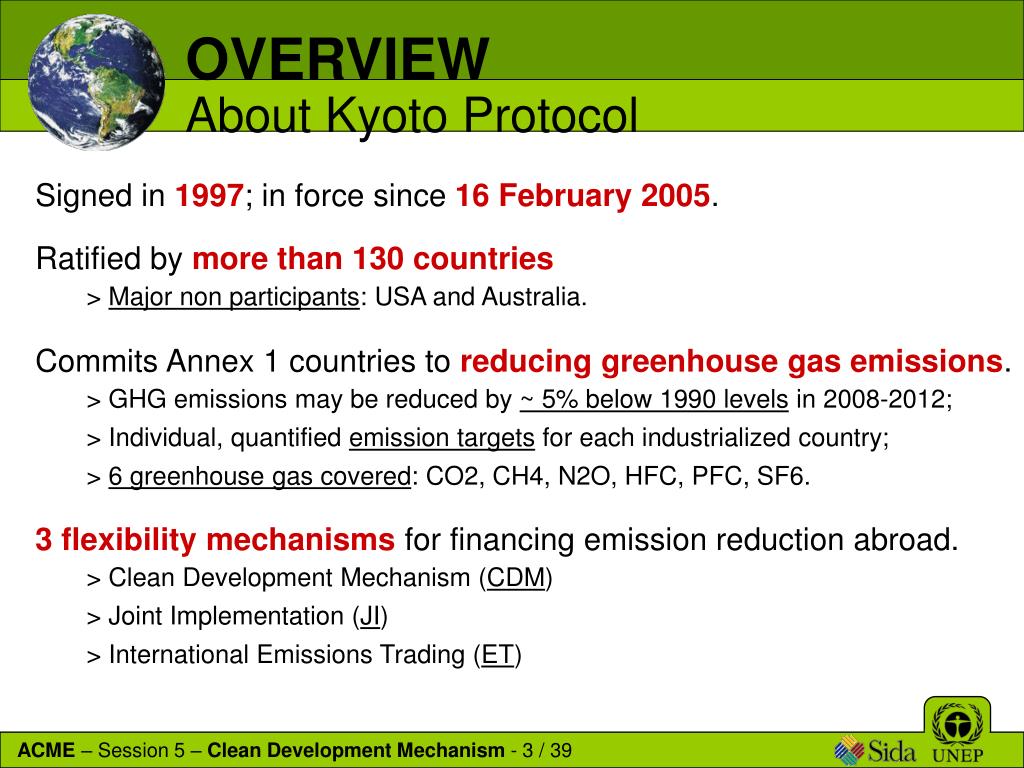Screen dimensions: 1024x768
Task: Click the OVERVIEW heading
Action: click(337, 59)
